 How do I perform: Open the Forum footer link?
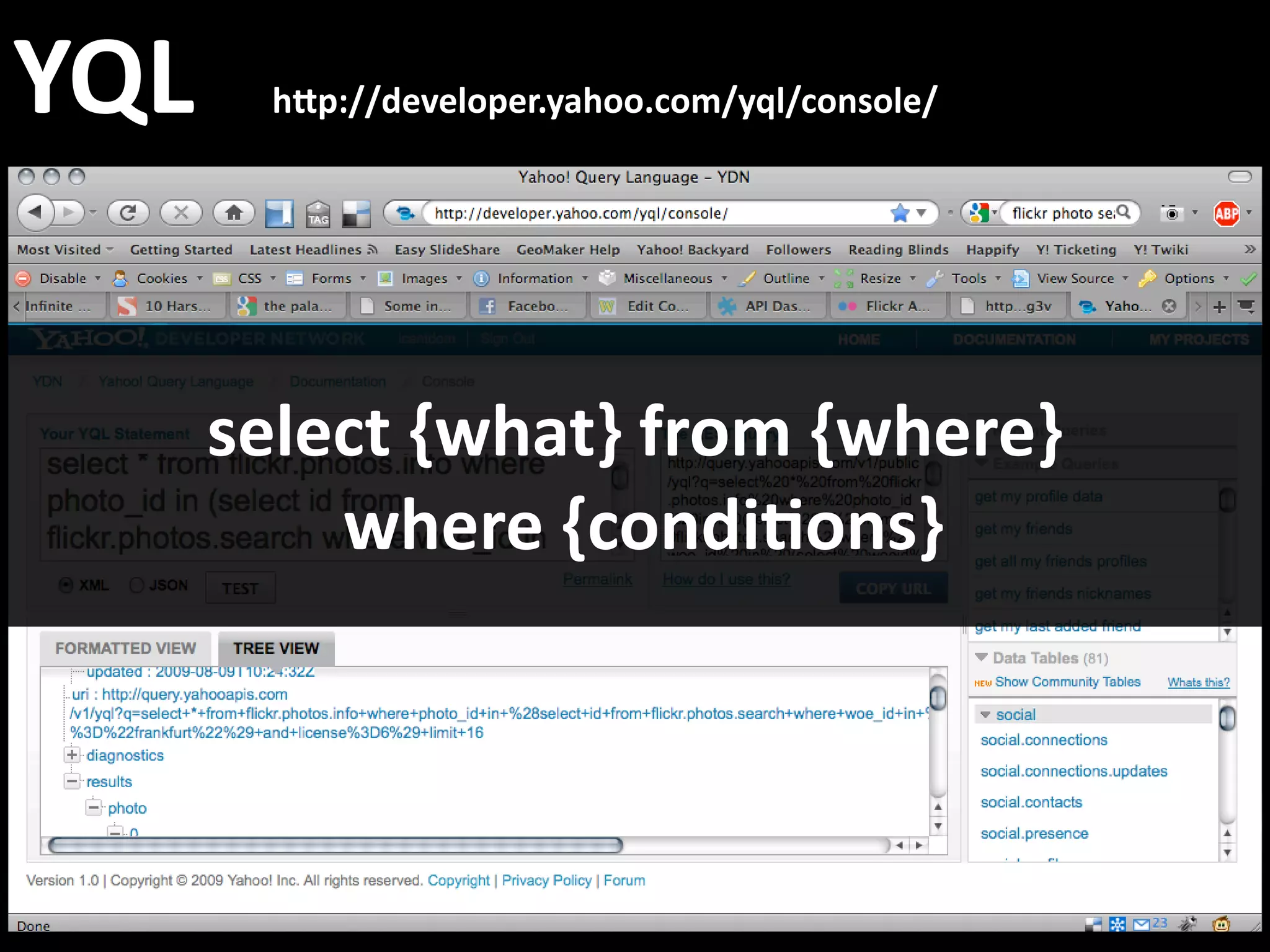tap(624, 880)
